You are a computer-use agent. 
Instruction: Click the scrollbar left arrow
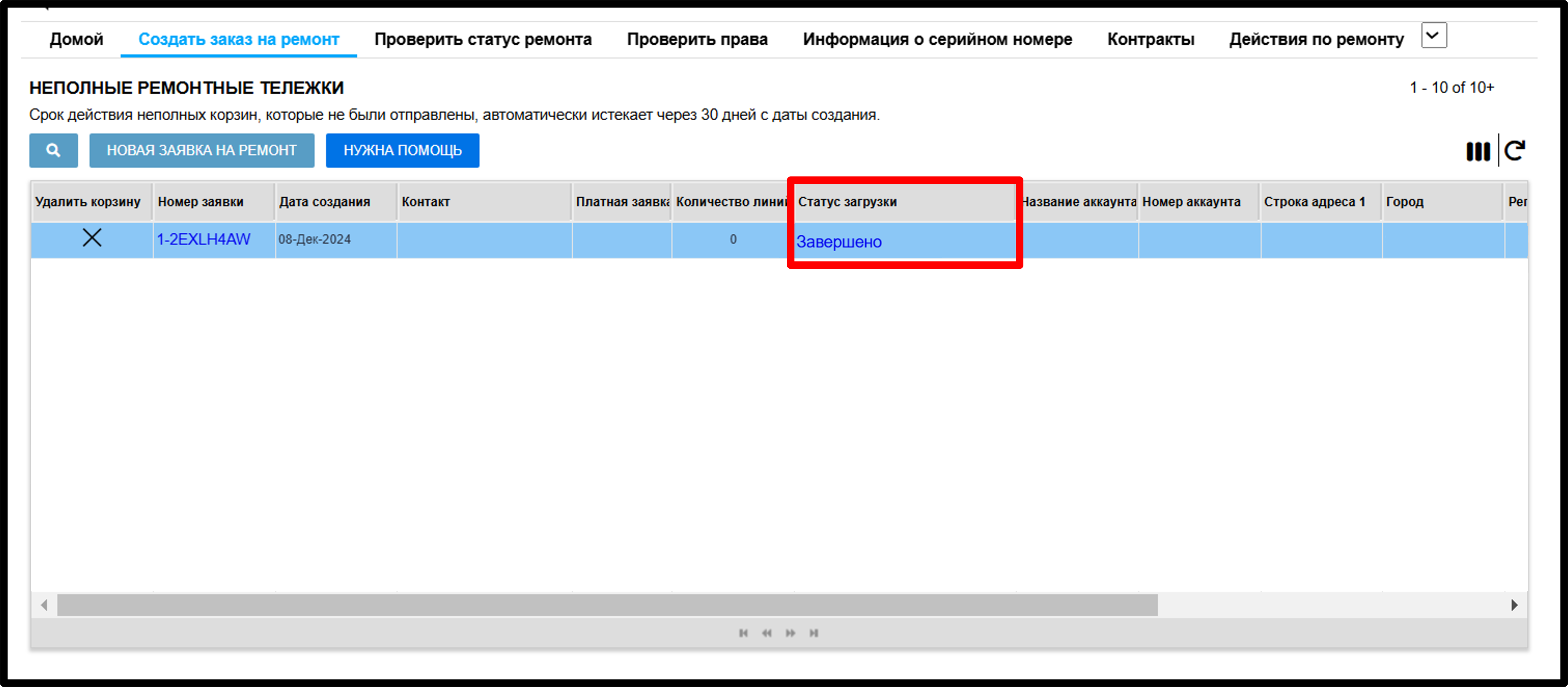tap(44, 605)
